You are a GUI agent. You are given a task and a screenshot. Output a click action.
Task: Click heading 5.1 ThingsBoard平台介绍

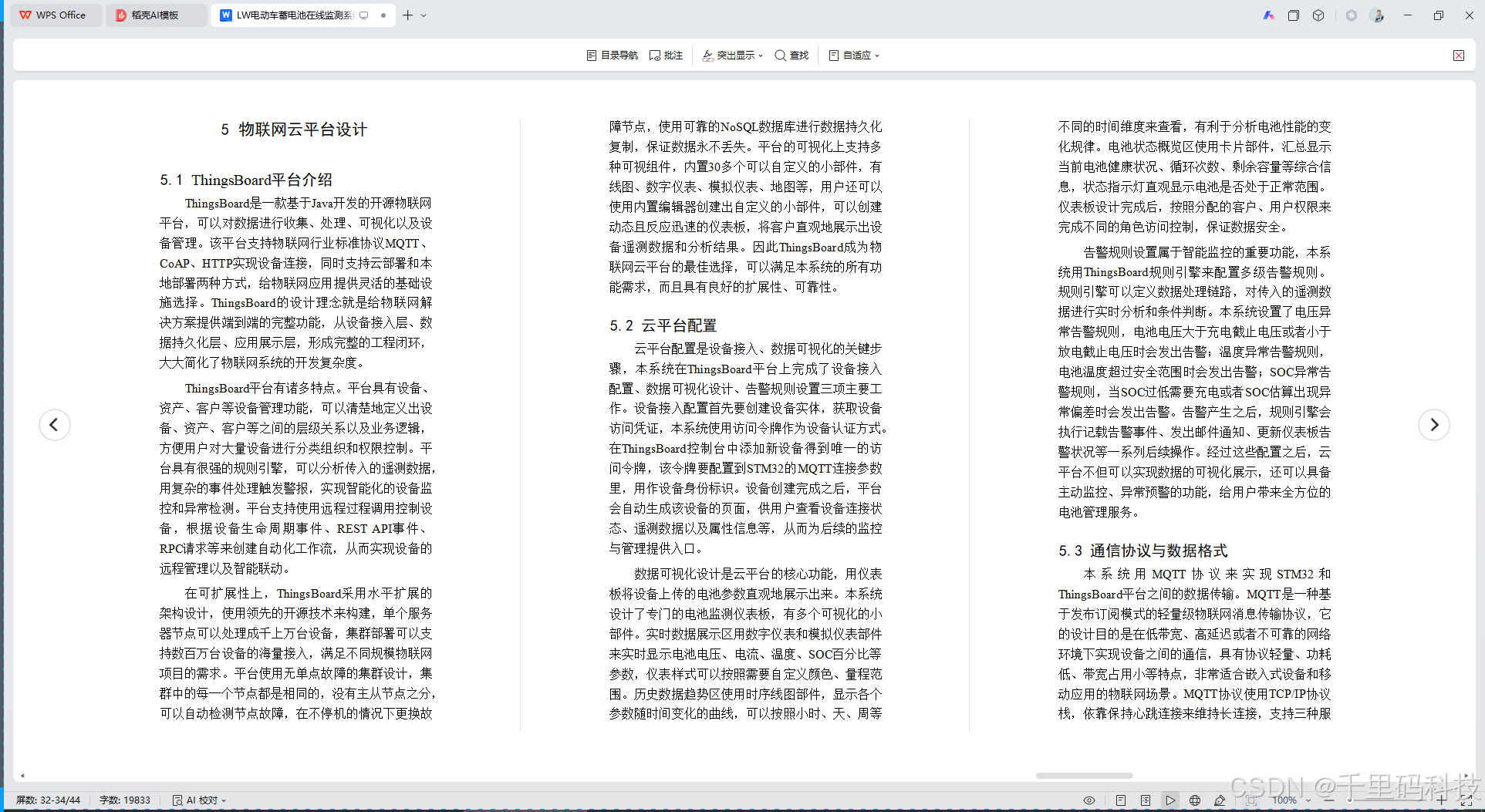point(246,180)
